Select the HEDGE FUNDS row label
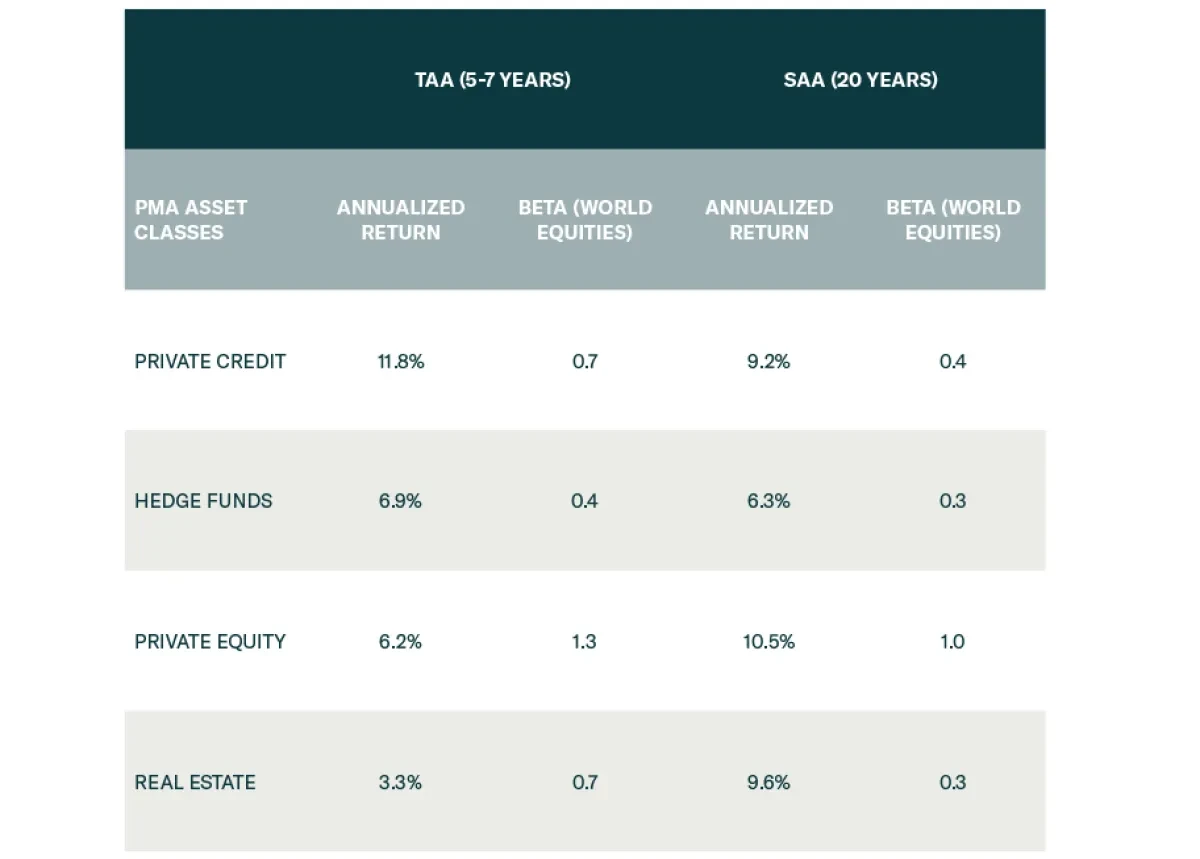The width and height of the screenshot is (1200, 859). (x=203, y=501)
